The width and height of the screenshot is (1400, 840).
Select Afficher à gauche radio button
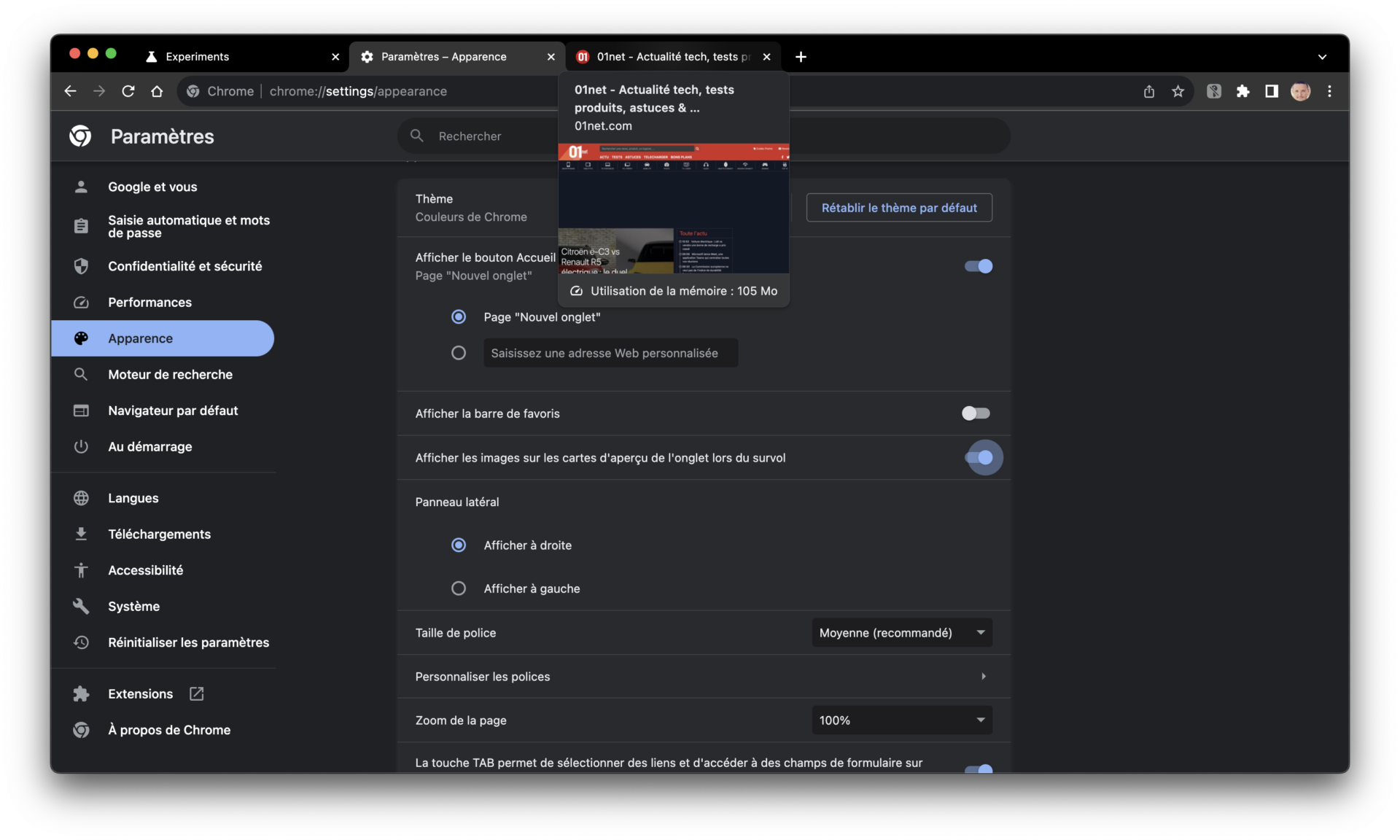click(x=459, y=588)
